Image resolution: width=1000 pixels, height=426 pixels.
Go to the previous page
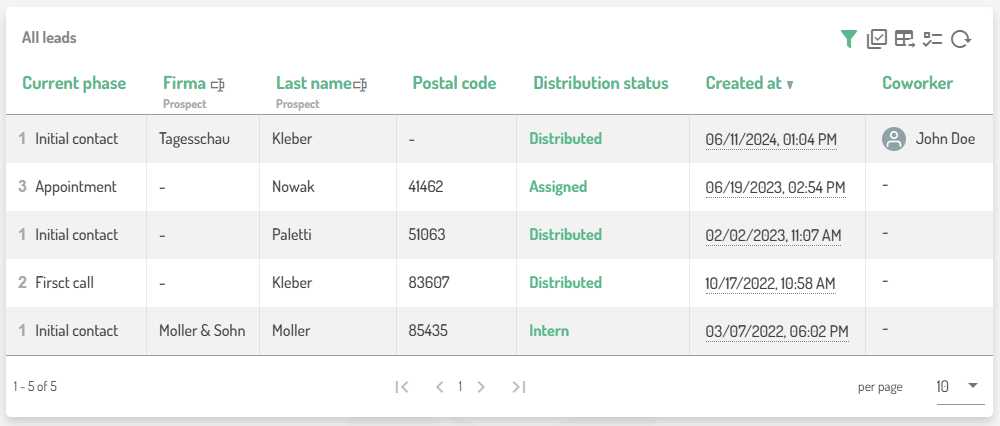[x=439, y=387]
